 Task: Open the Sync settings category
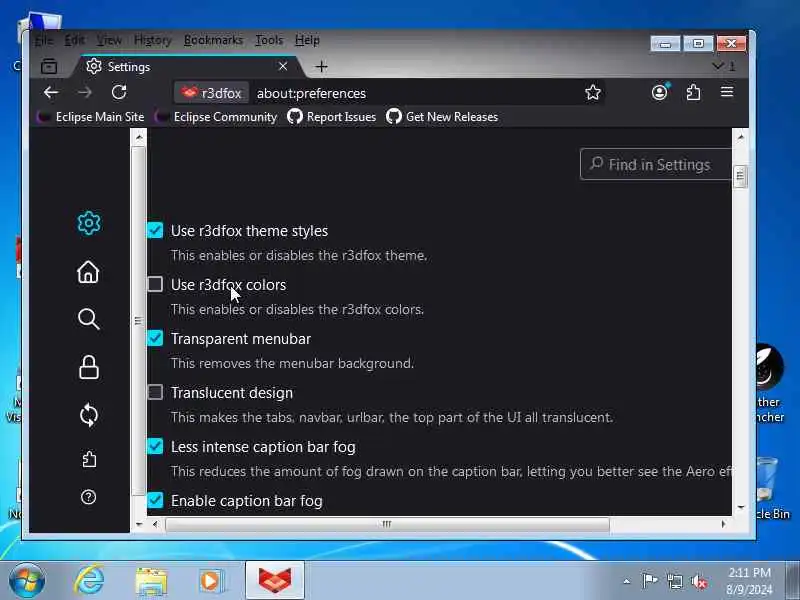(89, 415)
